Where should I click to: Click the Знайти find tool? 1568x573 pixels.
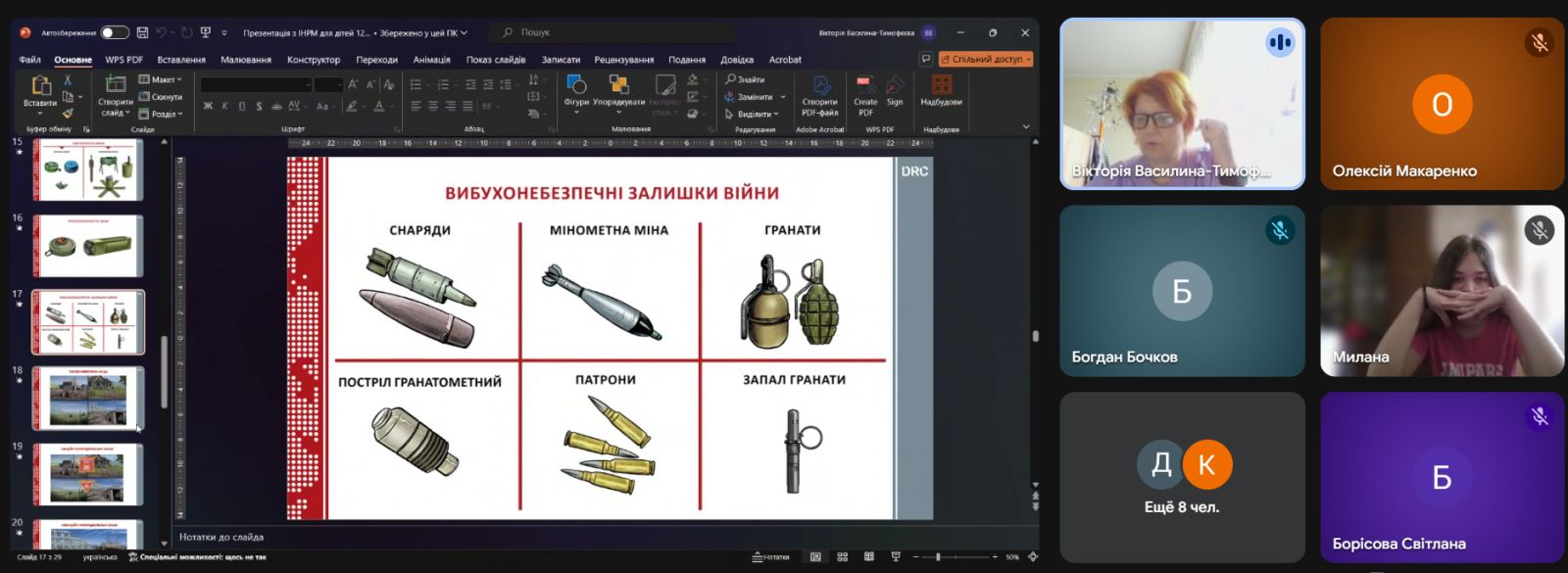coord(745,79)
